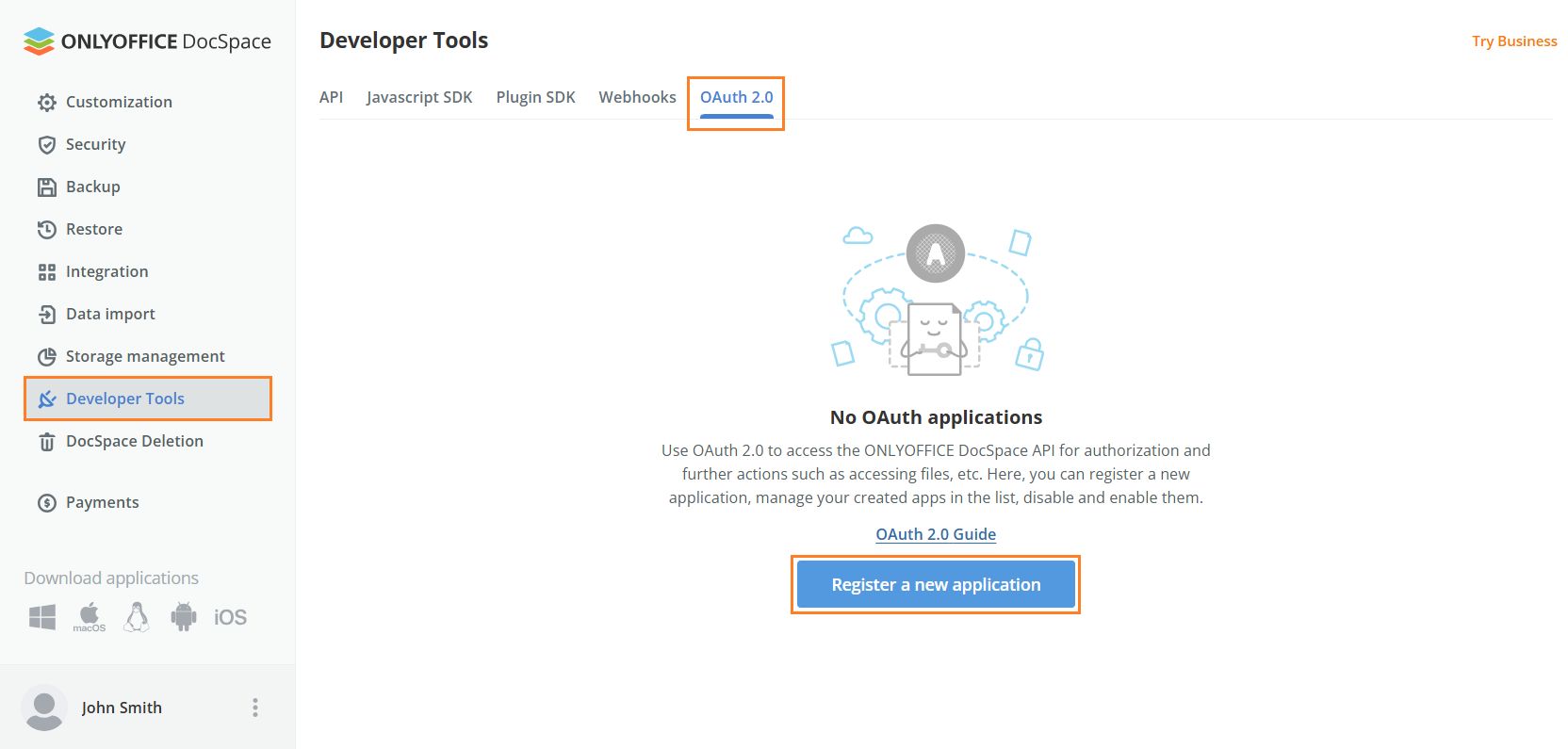Select the OAuth 2.0 tab
The height and width of the screenshot is (749, 1568).
[736, 97]
